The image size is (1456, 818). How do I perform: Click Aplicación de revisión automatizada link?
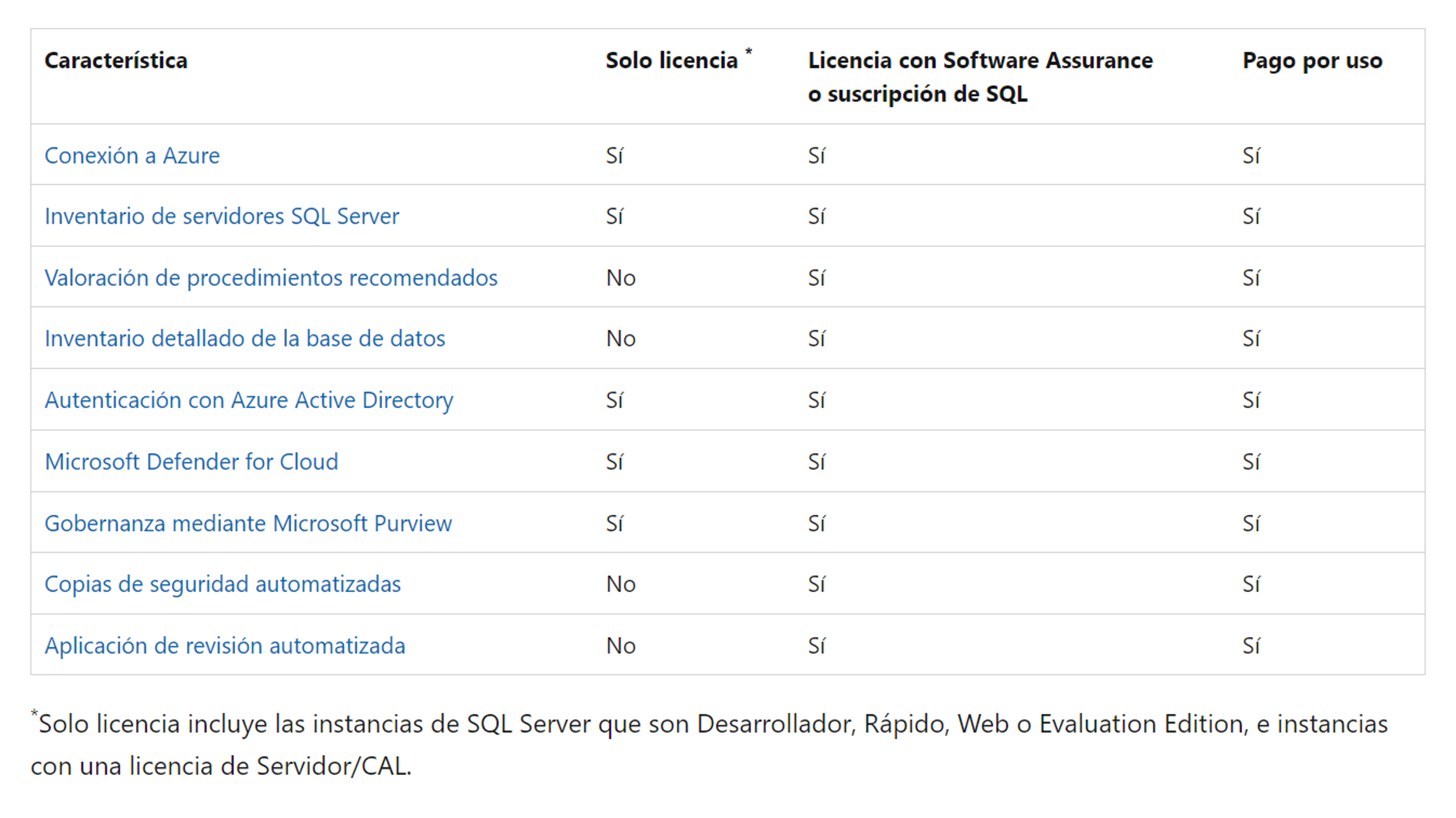pyautogui.click(x=225, y=645)
